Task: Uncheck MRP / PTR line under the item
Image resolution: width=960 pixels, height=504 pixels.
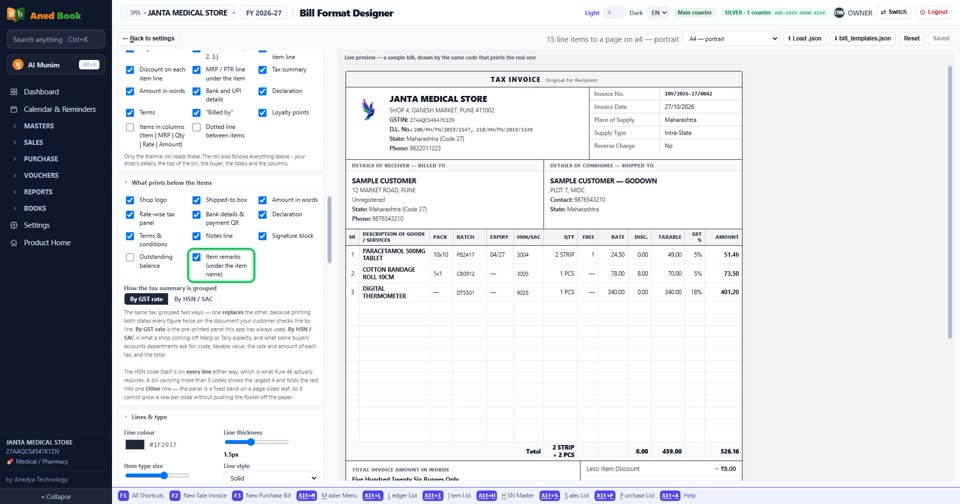Action: (x=196, y=70)
